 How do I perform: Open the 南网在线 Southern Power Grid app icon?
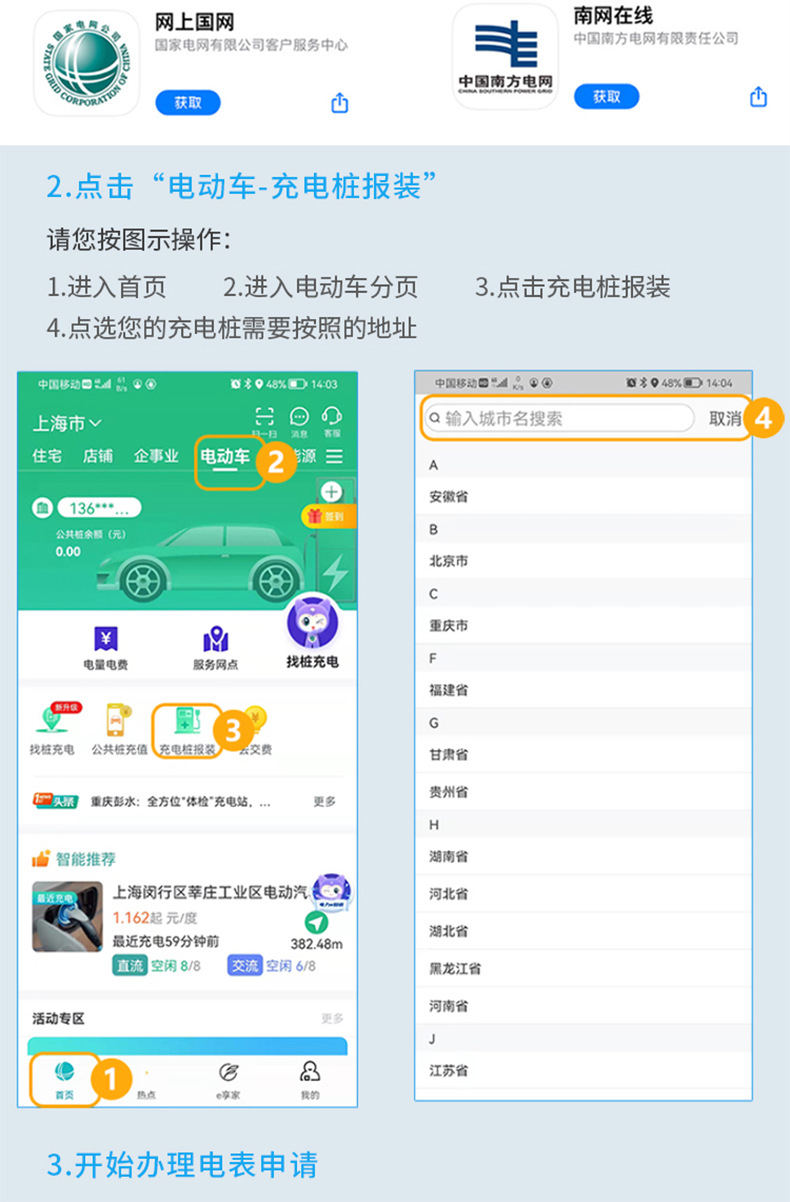[x=505, y=57]
